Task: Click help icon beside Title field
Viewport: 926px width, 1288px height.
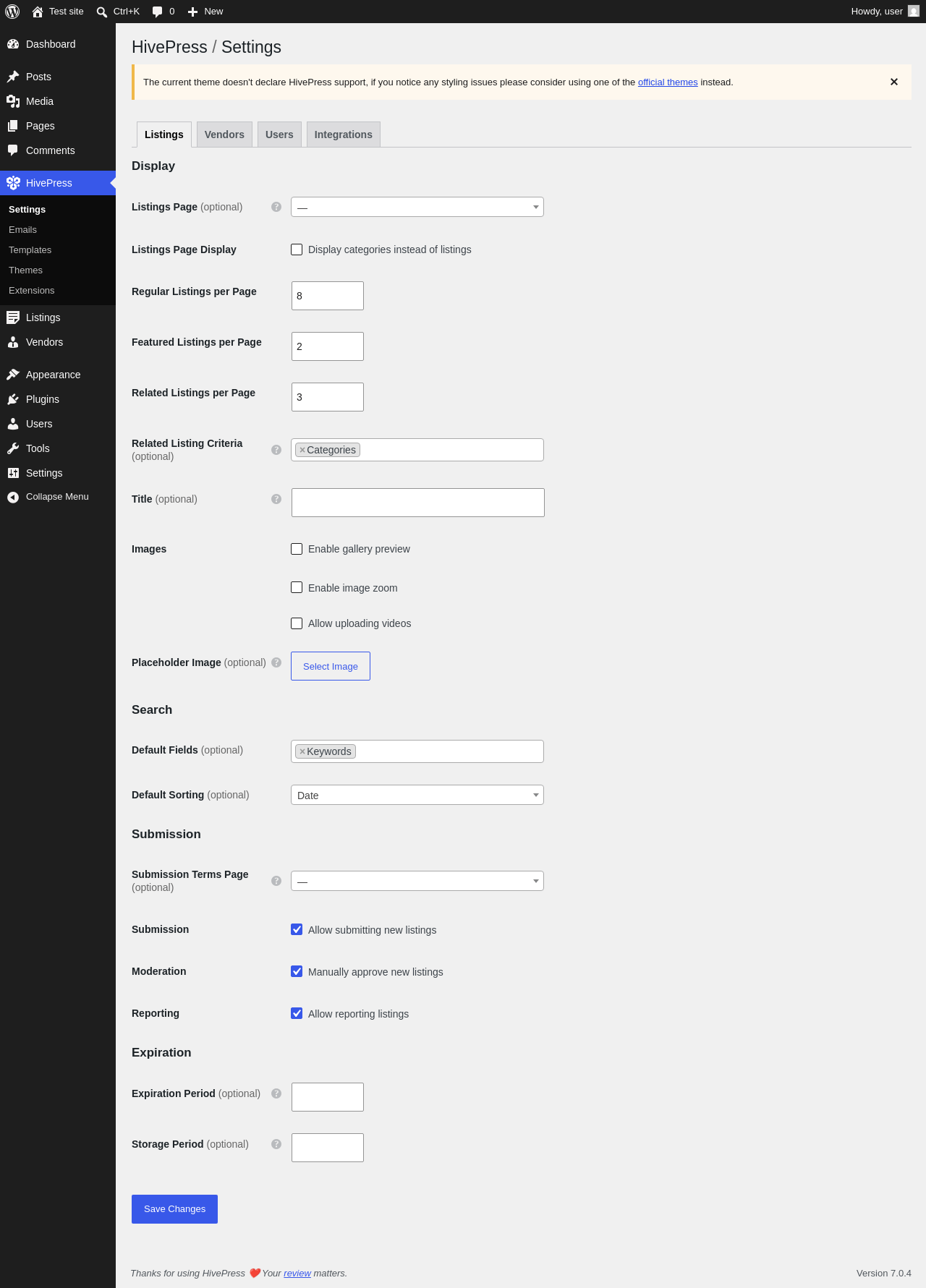Action: click(276, 499)
